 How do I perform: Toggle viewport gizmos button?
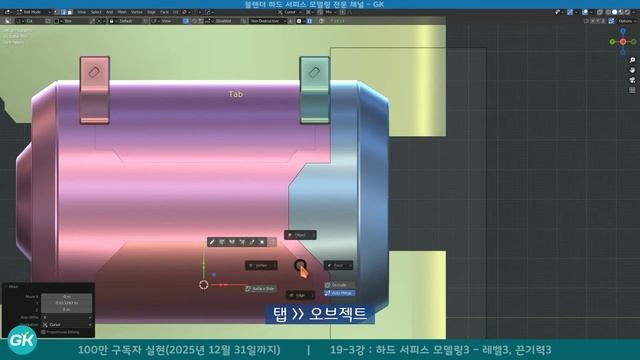(x=570, y=12)
